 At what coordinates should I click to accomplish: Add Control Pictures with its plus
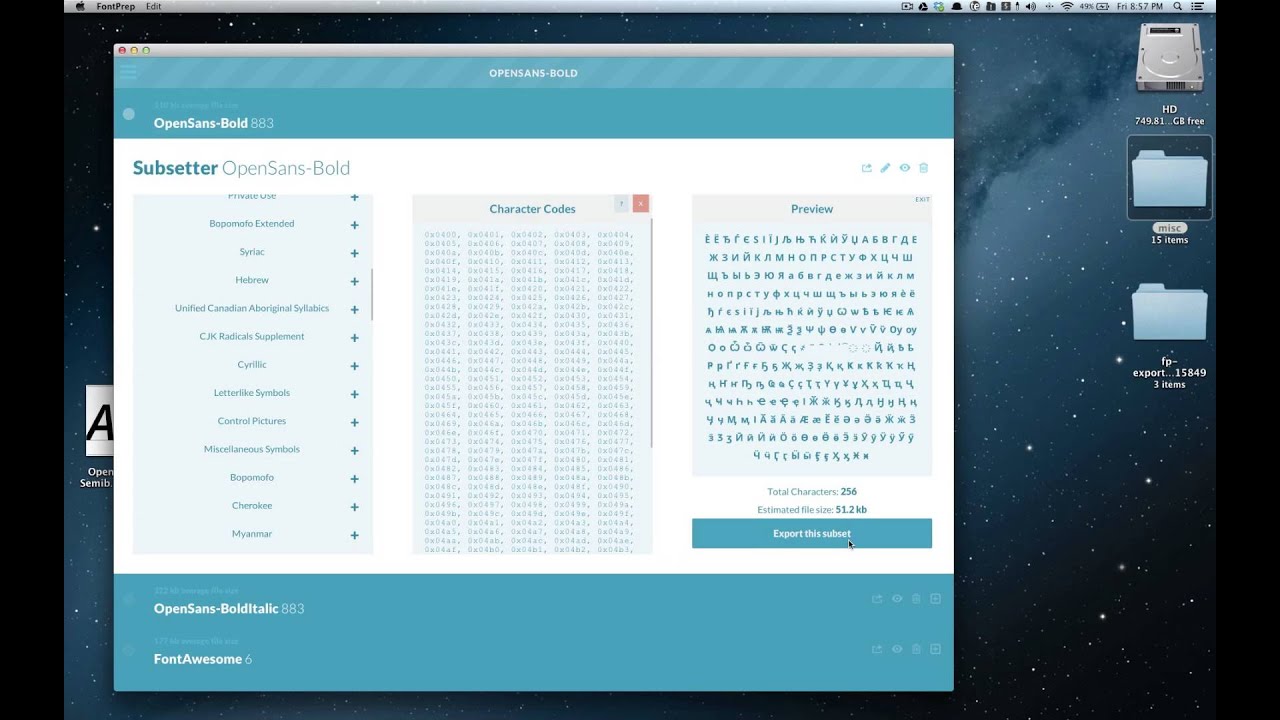[x=354, y=422]
